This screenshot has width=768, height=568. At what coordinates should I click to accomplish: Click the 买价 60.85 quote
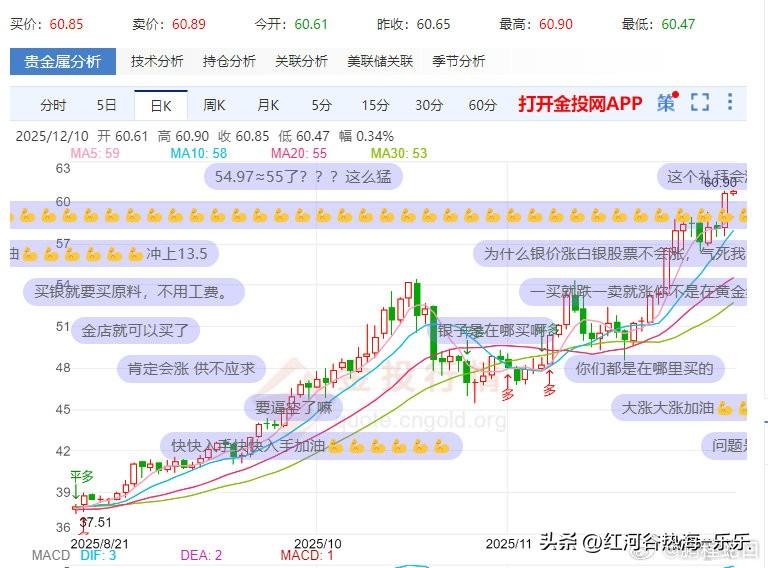coord(47,24)
